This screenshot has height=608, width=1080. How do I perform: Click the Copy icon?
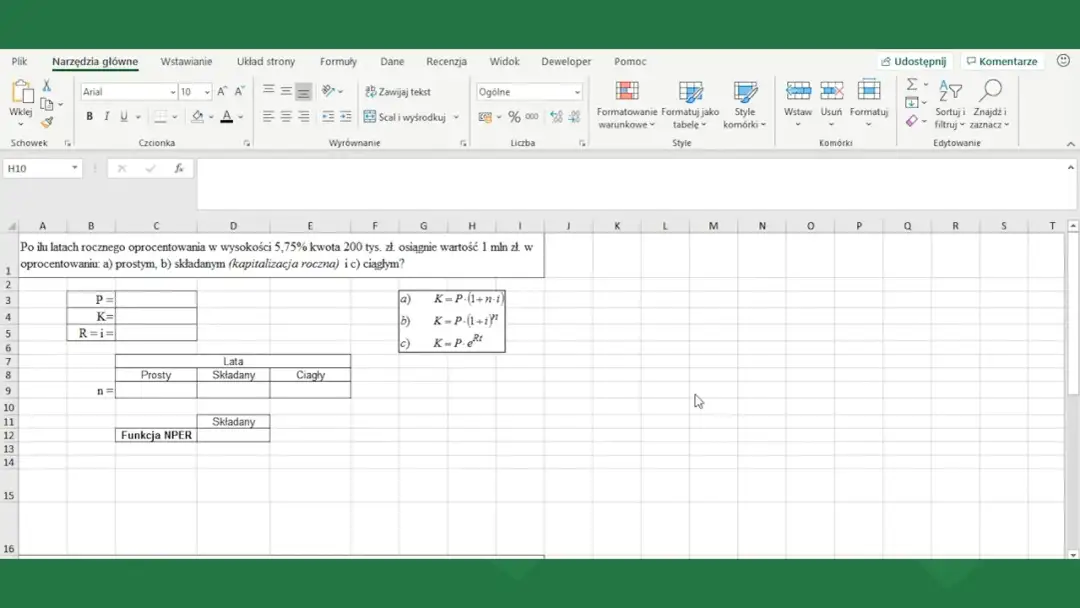point(47,104)
